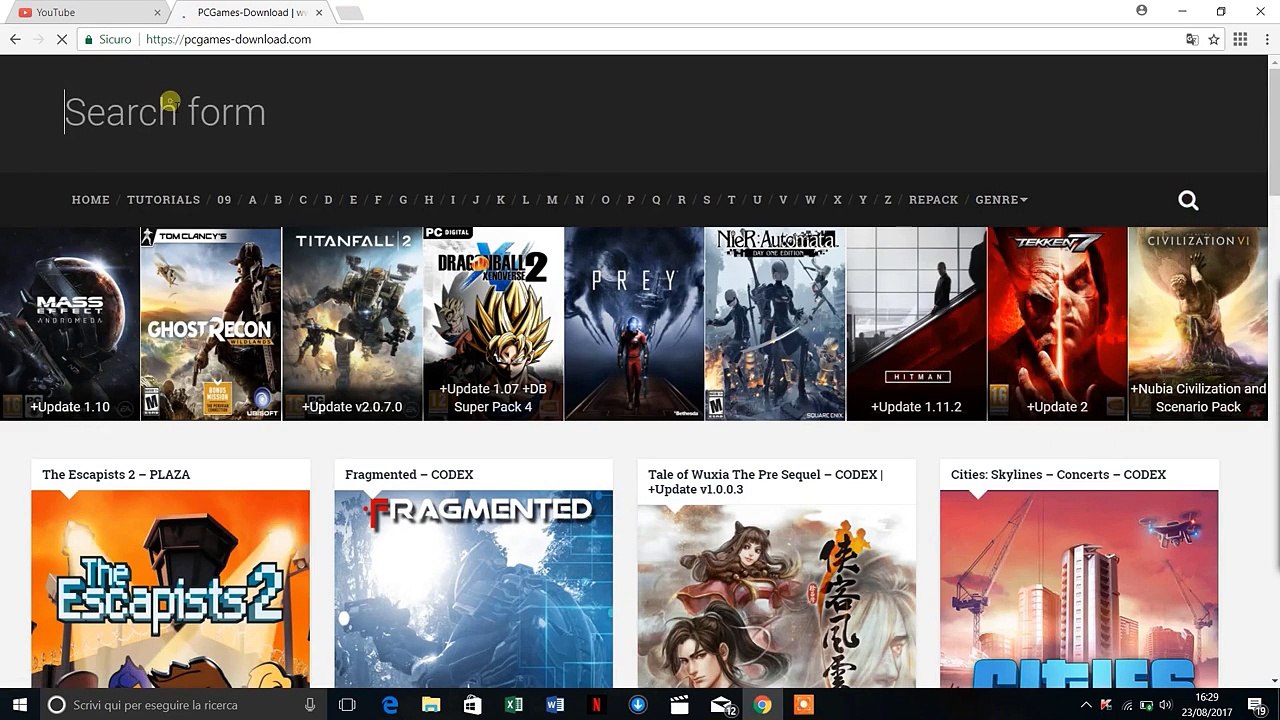Viewport: 1280px width, 720px height.
Task: Browse games starting with letter A
Action: tap(252, 200)
